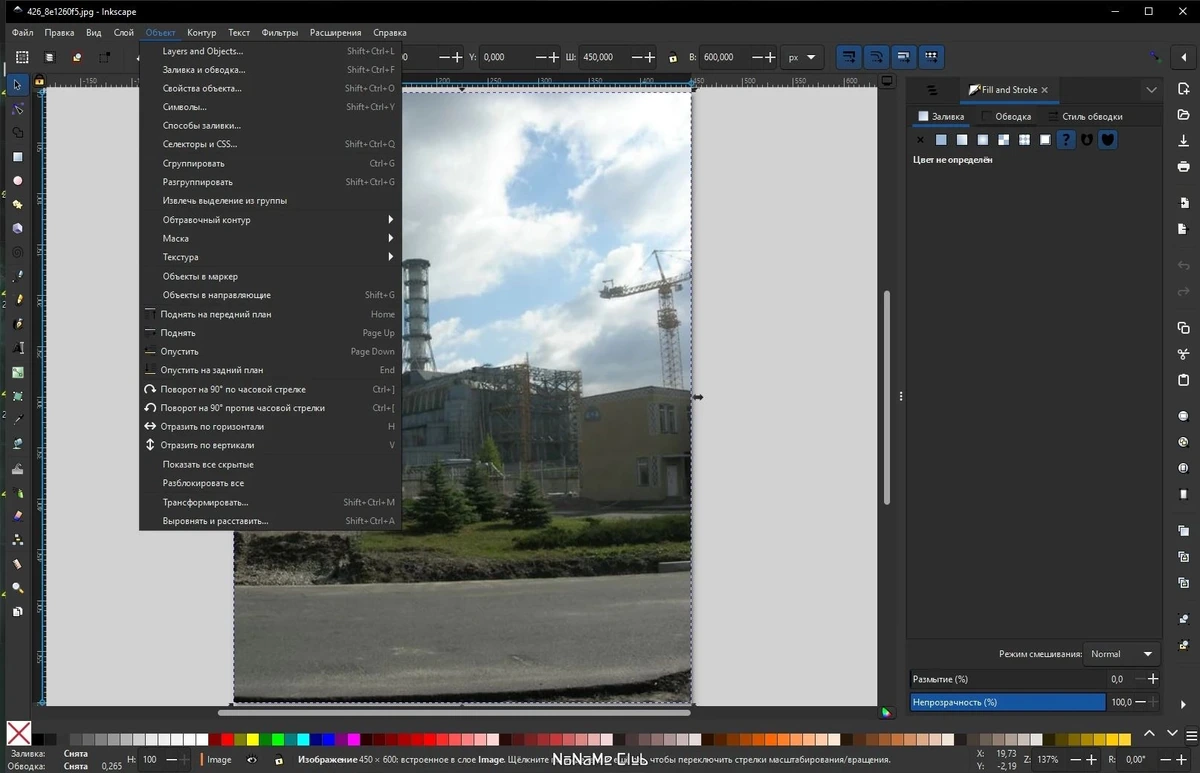Select the Spiral tool

click(x=18, y=253)
